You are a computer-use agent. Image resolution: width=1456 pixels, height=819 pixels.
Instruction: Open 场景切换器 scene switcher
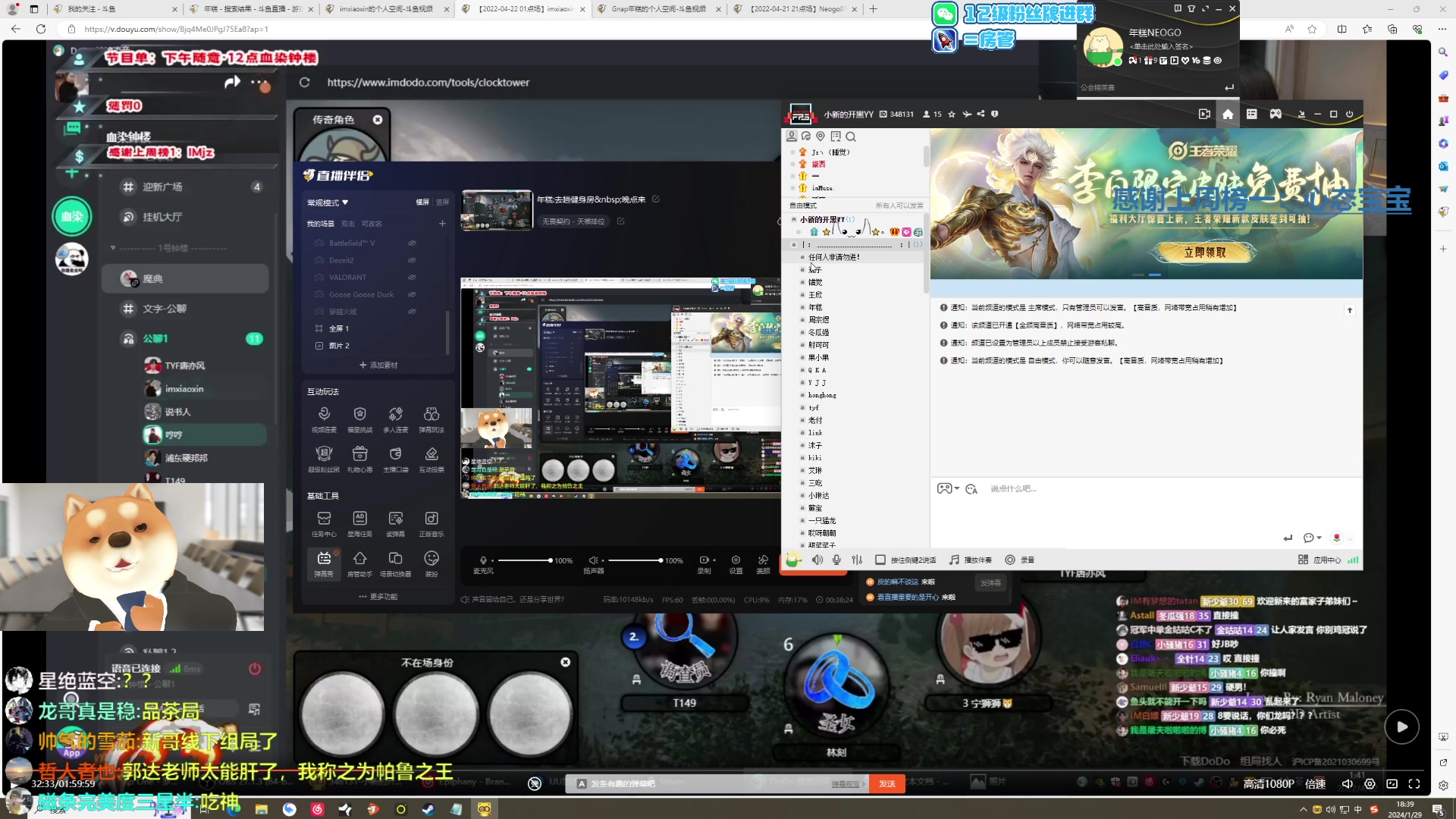click(395, 563)
